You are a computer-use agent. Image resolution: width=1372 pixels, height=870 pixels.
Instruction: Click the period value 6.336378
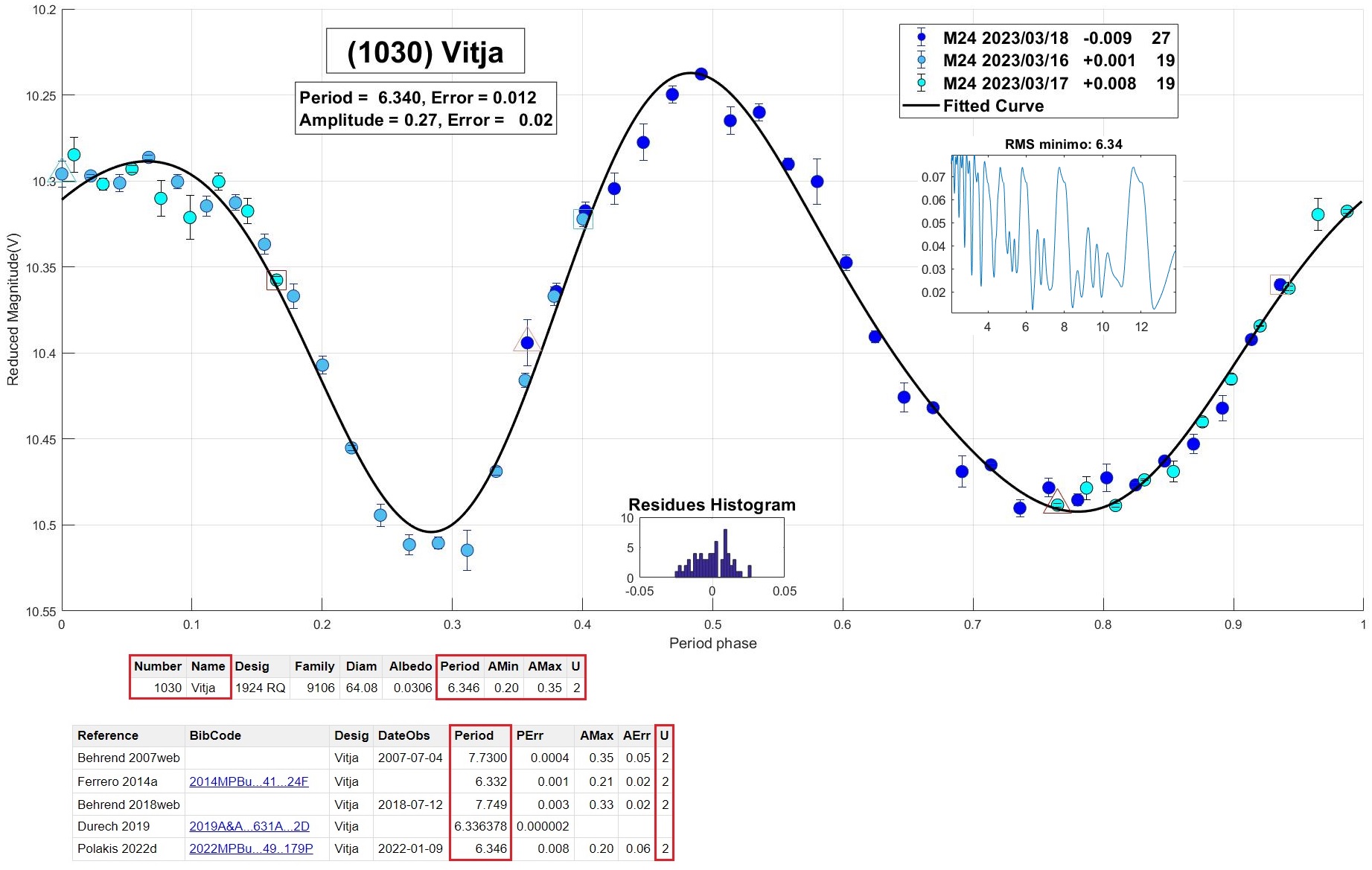click(480, 826)
